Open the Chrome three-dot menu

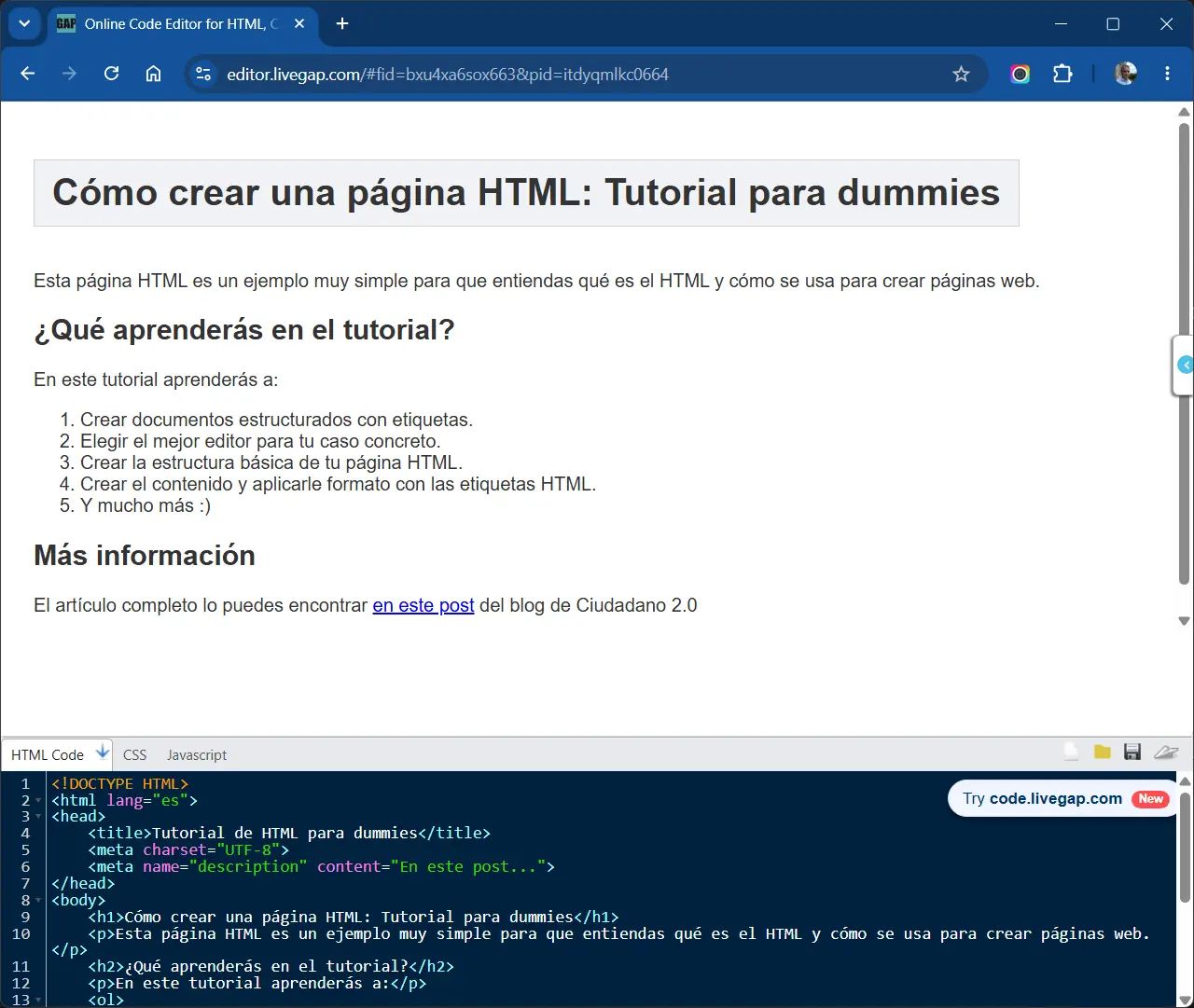click(x=1167, y=74)
